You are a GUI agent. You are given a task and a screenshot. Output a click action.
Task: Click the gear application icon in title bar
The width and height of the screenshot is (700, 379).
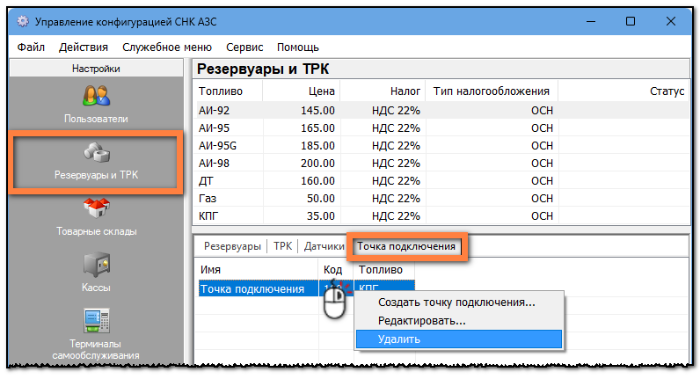coord(22,21)
